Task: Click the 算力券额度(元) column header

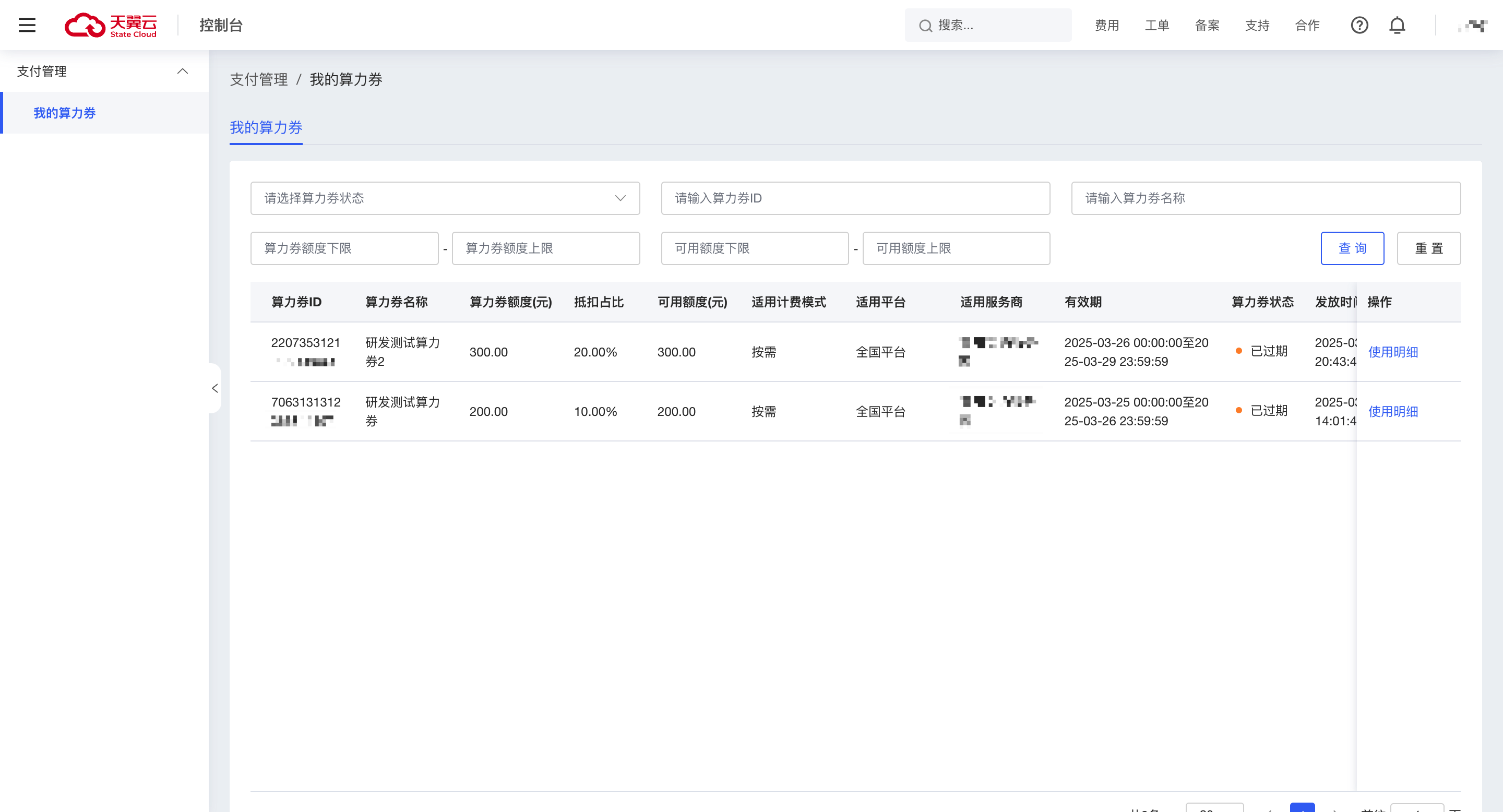Action: point(510,302)
